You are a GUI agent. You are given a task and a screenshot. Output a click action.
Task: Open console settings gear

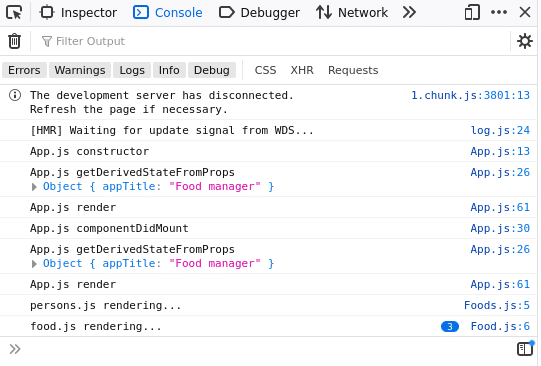pyautogui.click(x=524, y=41)
